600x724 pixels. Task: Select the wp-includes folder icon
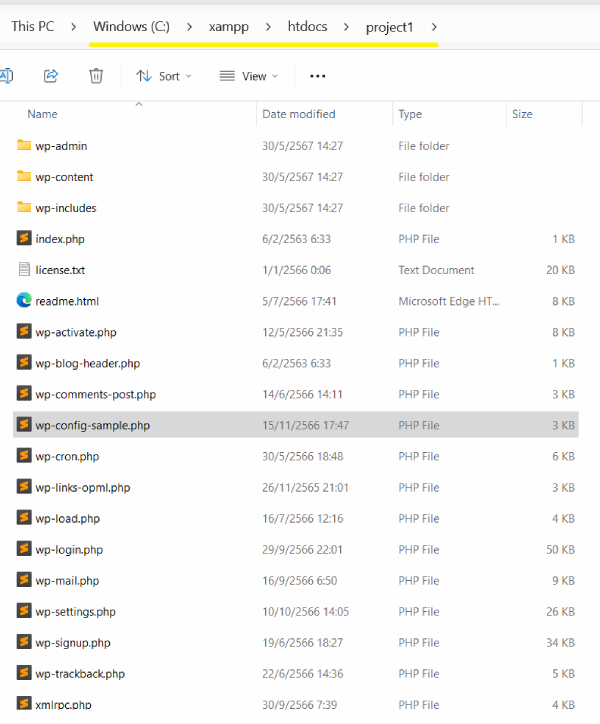tap(24, 207)
